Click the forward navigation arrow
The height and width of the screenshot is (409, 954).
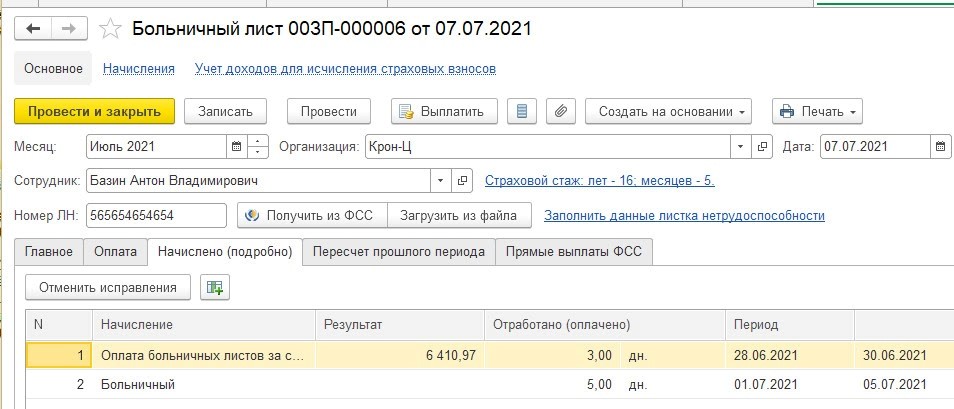tap(69, 29)
